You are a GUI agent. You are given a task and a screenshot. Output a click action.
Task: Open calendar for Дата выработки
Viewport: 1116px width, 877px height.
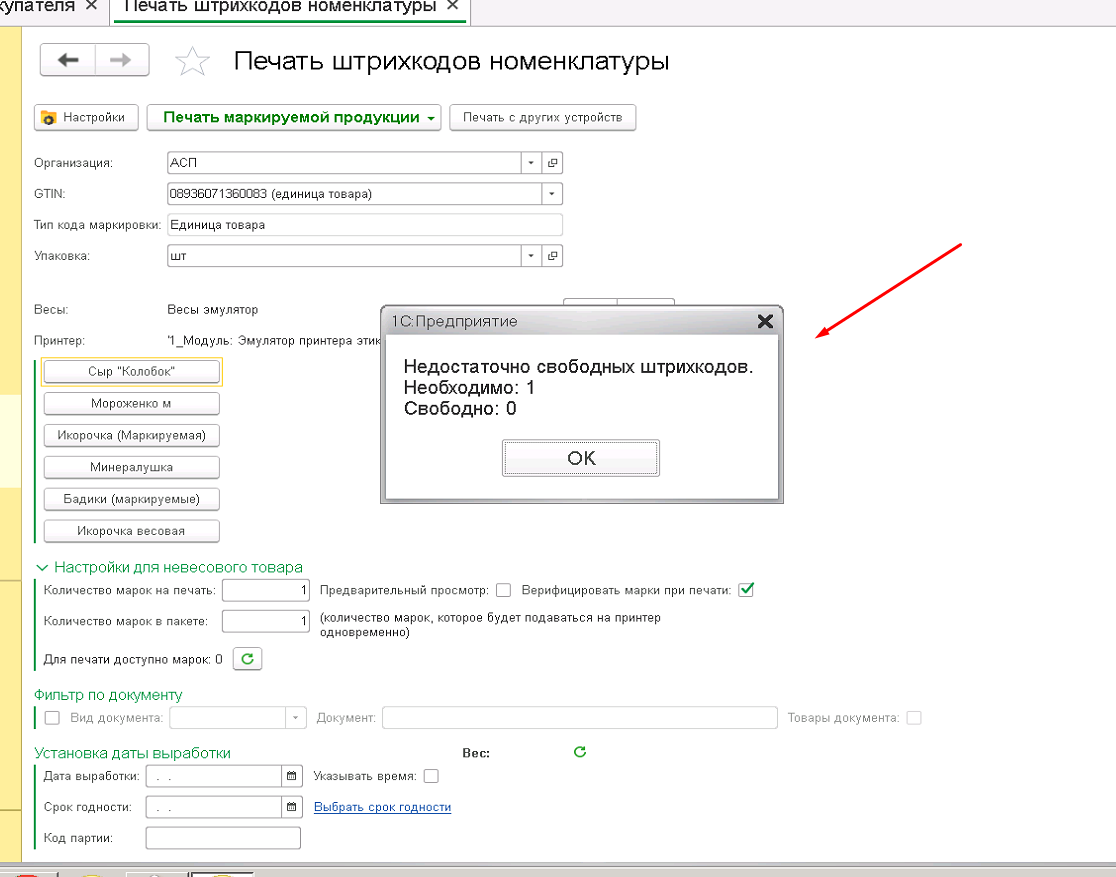tap(292, 776)
